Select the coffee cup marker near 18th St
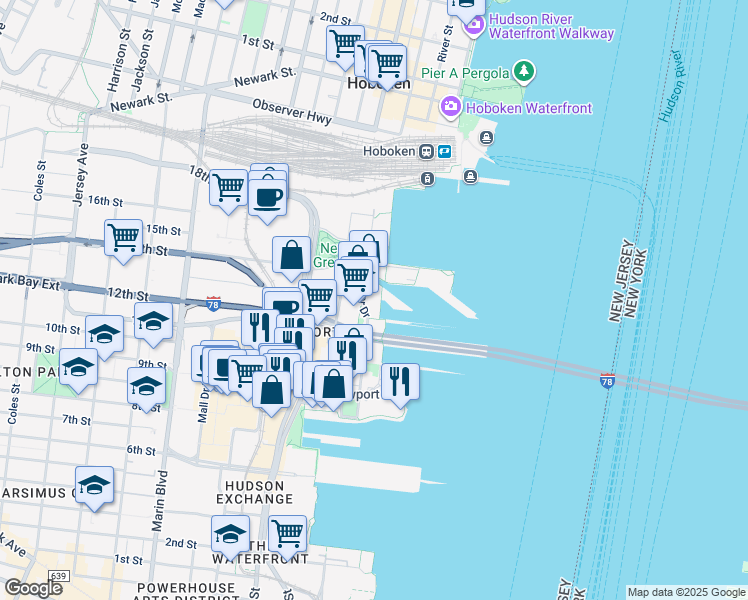The image size is (748, 600). point(268,200)
